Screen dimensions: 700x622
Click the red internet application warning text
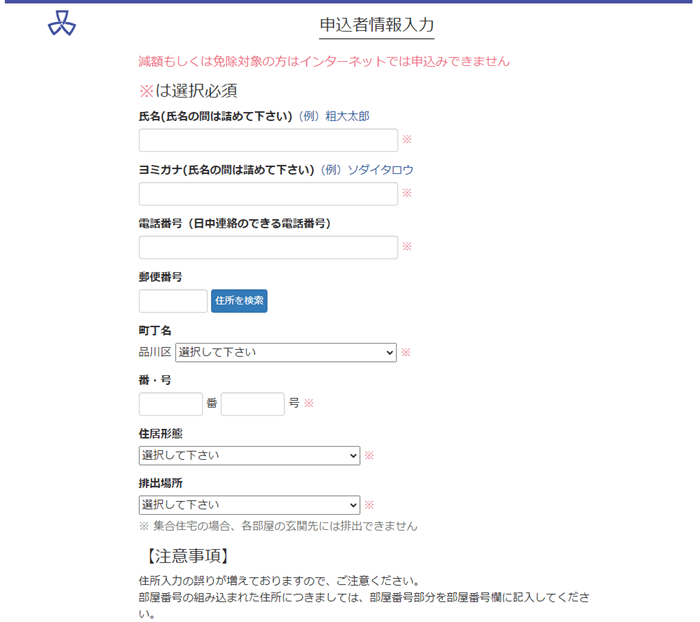(x=324, y=61)
